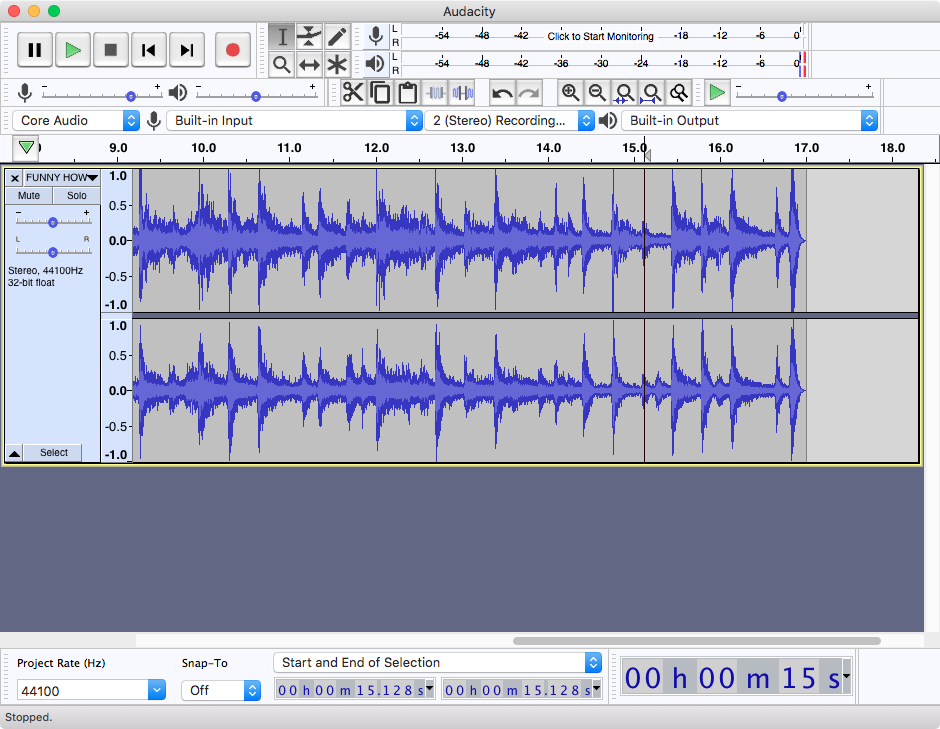Solo the FUNNY HOW track
Viewport: 940px width, 729px height.
[76, 195]
